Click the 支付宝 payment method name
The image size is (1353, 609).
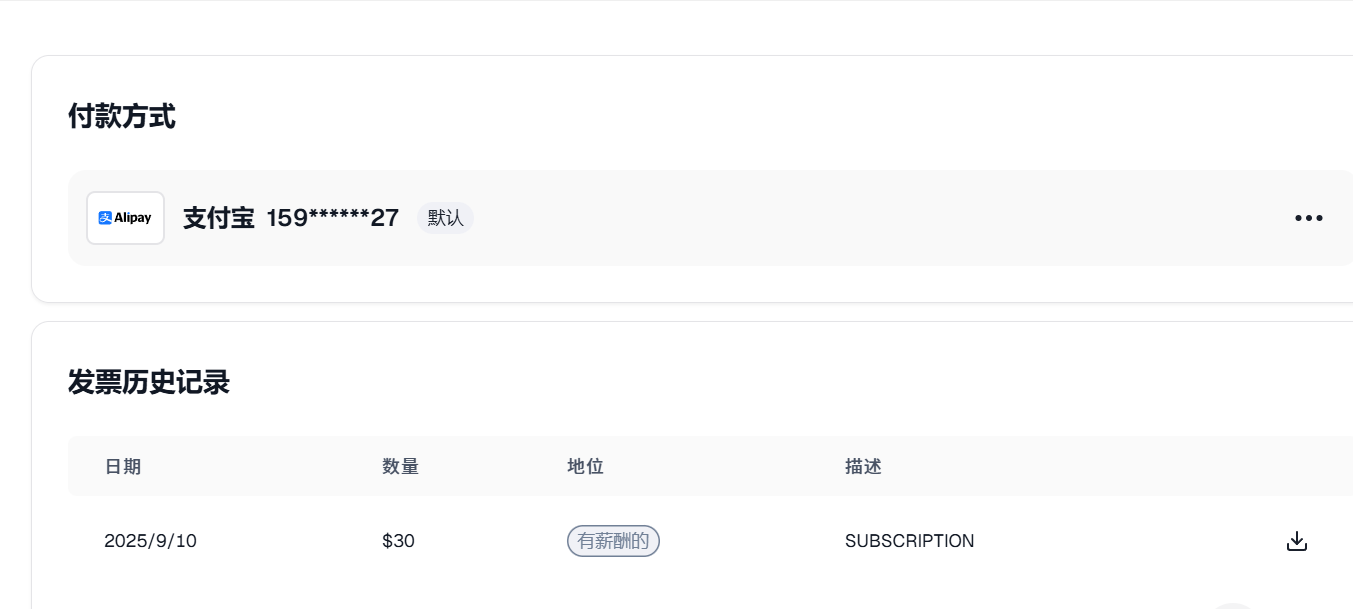219,218
